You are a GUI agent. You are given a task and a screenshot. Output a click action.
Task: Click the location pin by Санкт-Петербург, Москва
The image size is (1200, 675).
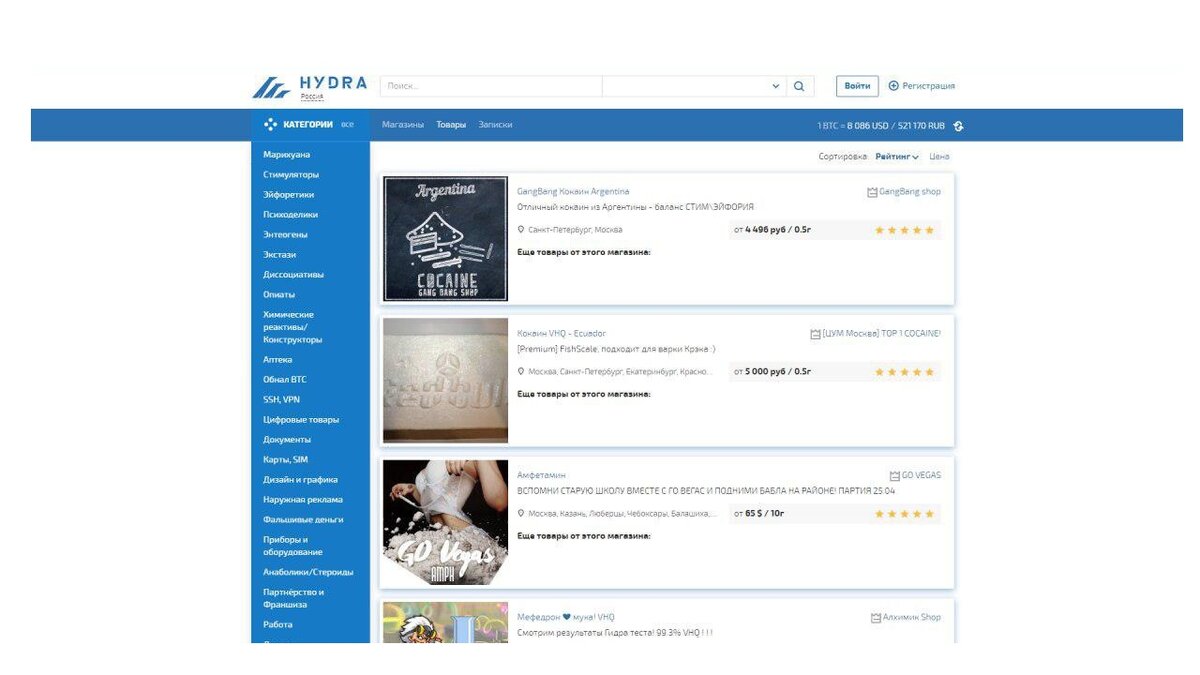(x=521, y=230)
